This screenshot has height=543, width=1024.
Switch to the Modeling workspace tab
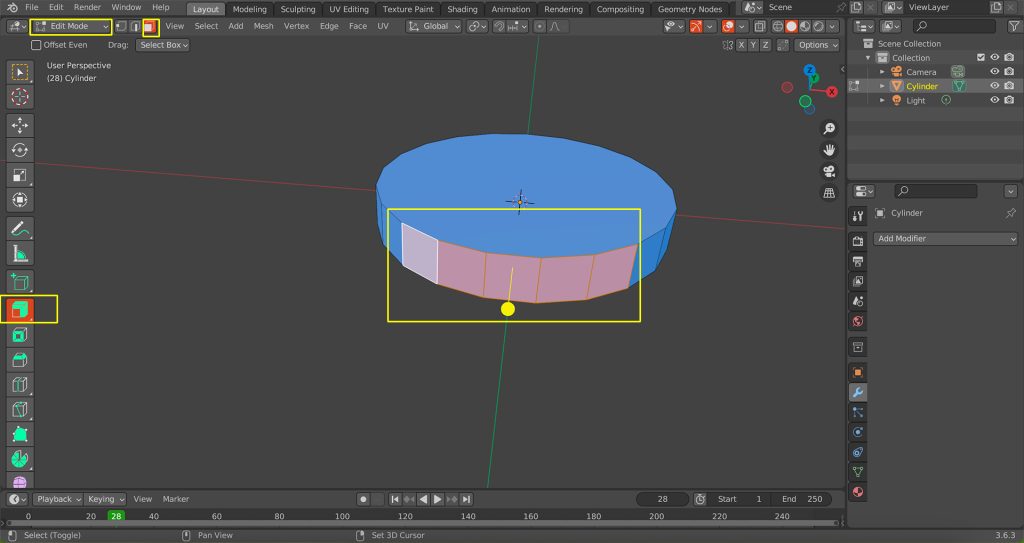coord(249,9)
